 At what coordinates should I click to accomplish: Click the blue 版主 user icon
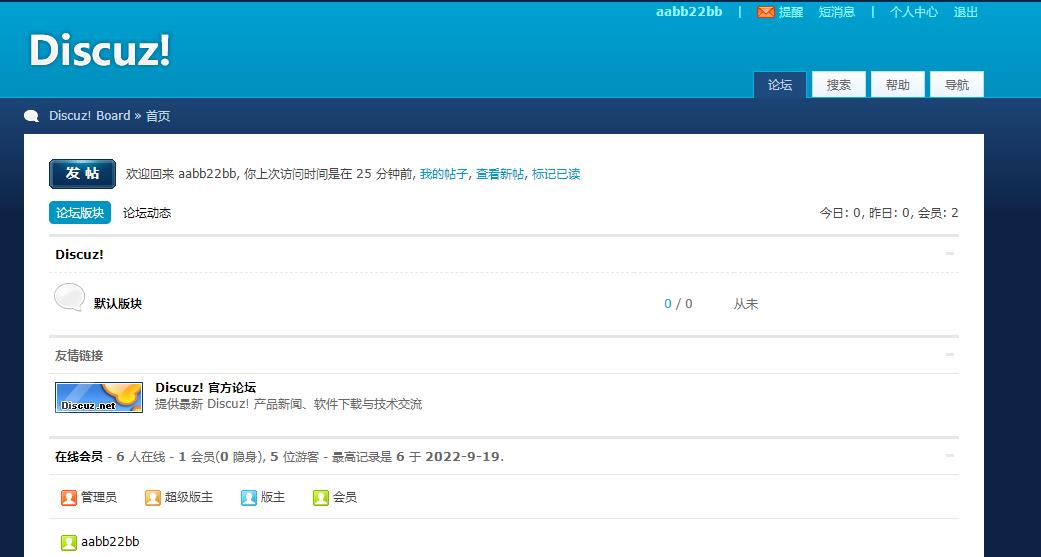(x=249, y=497)
